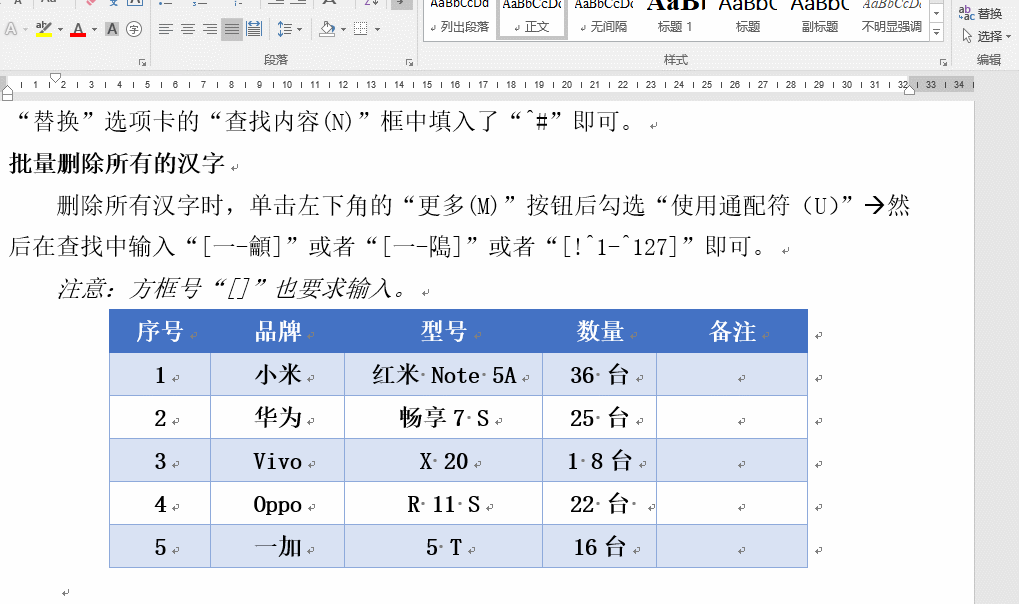Click the 华为 brand cell
1019x604 pixels.
277,417
